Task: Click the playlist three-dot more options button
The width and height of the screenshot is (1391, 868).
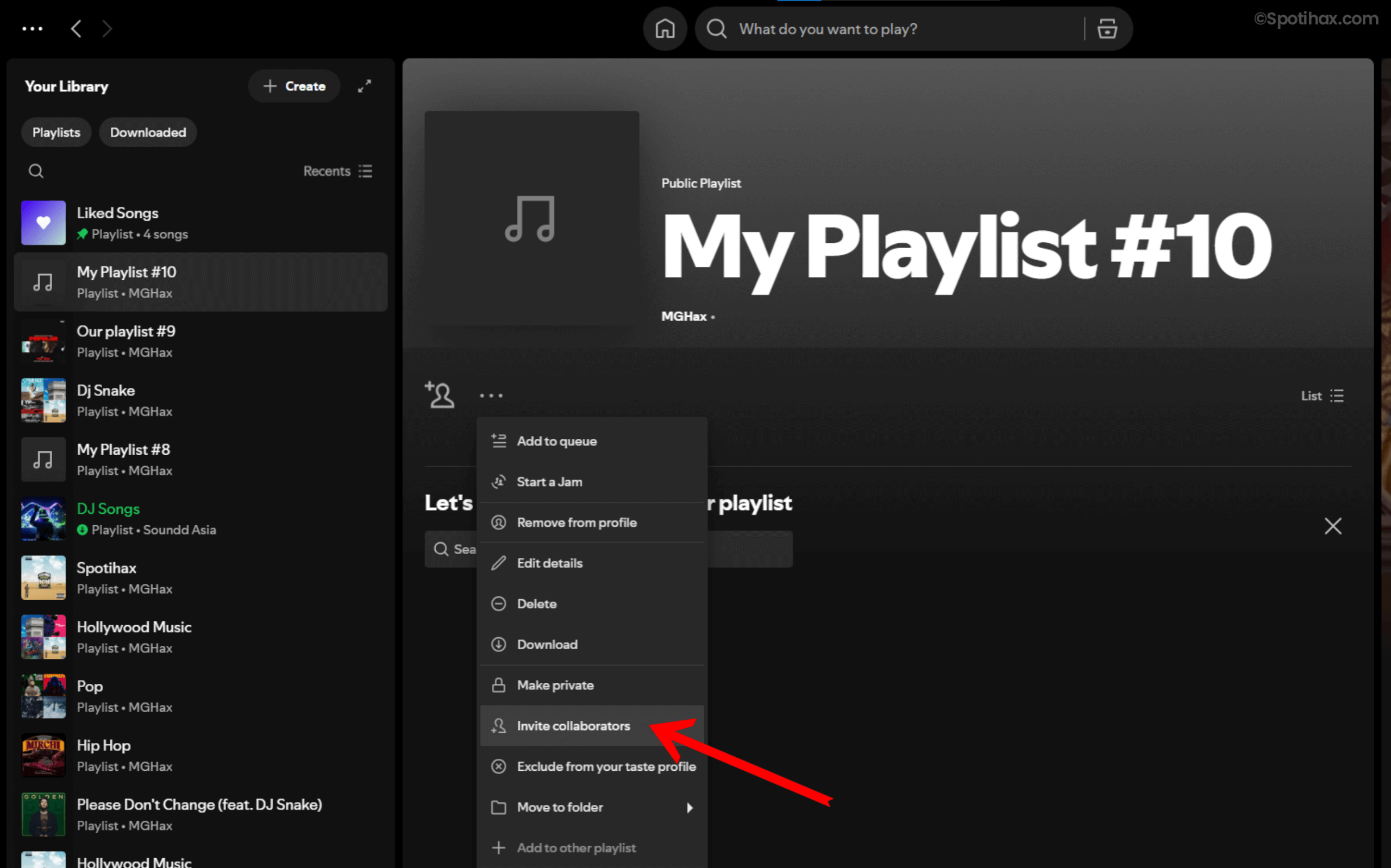Action: click(491, 395)
